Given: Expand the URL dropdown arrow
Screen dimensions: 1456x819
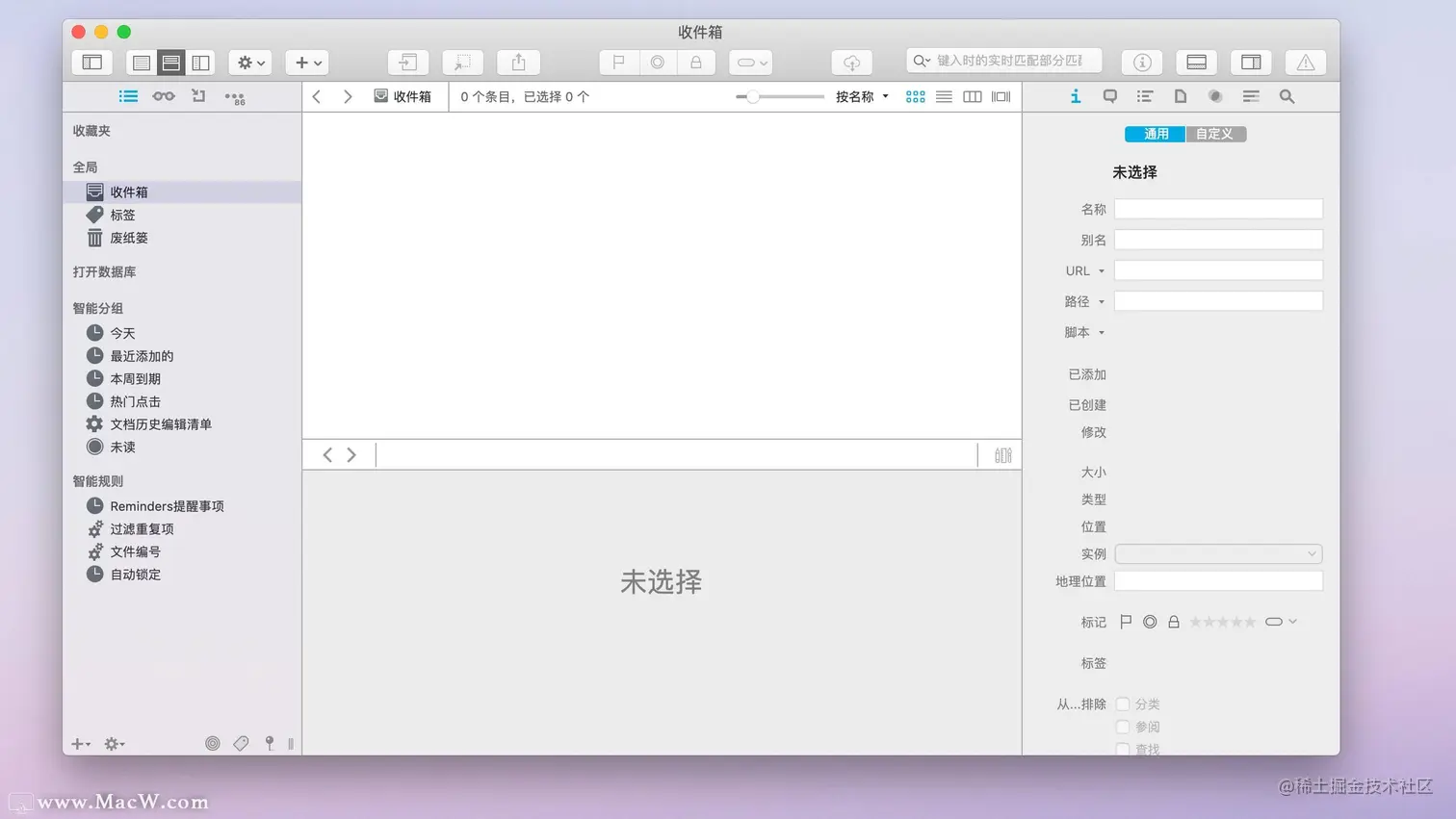Looking at the screenshot, I should click(x=1102, y=271).
